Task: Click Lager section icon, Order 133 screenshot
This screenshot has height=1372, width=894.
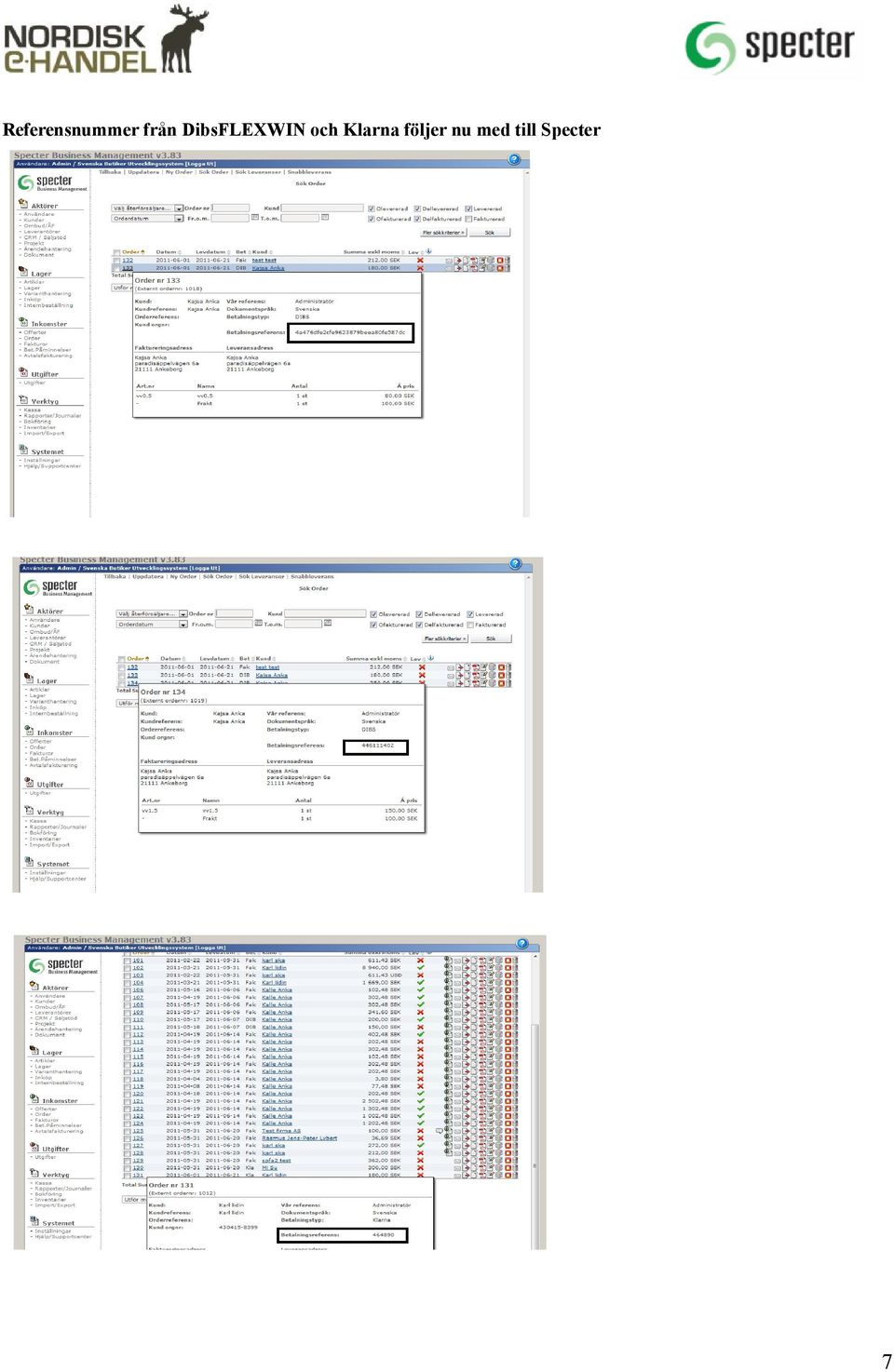Action: pos(23,272)
